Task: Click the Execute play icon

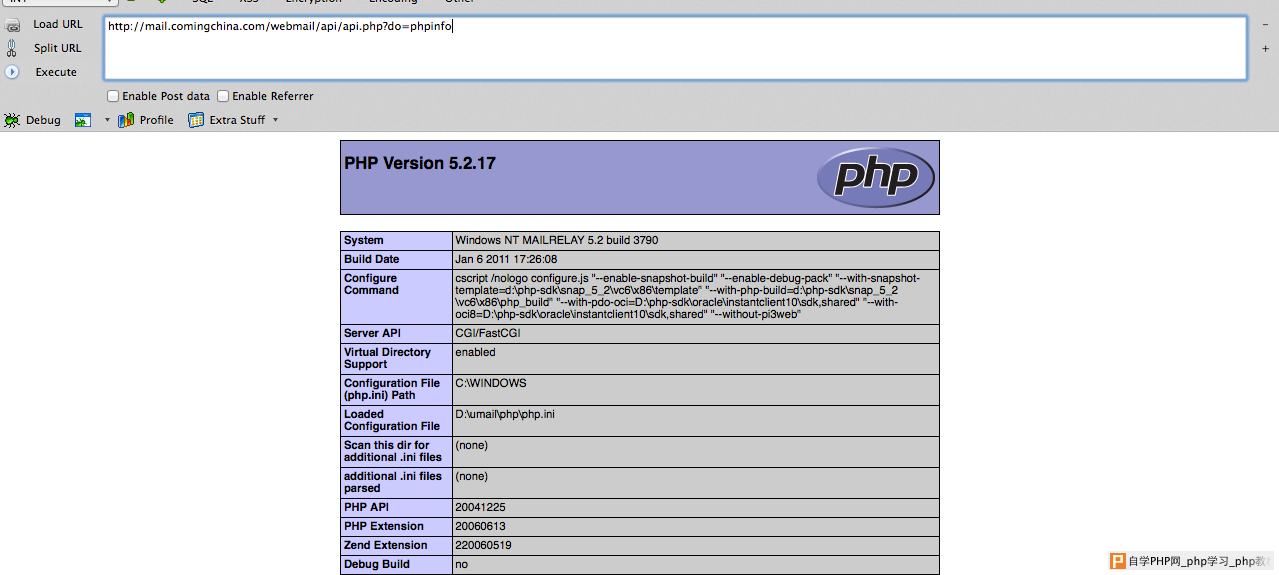Action: 12,72
